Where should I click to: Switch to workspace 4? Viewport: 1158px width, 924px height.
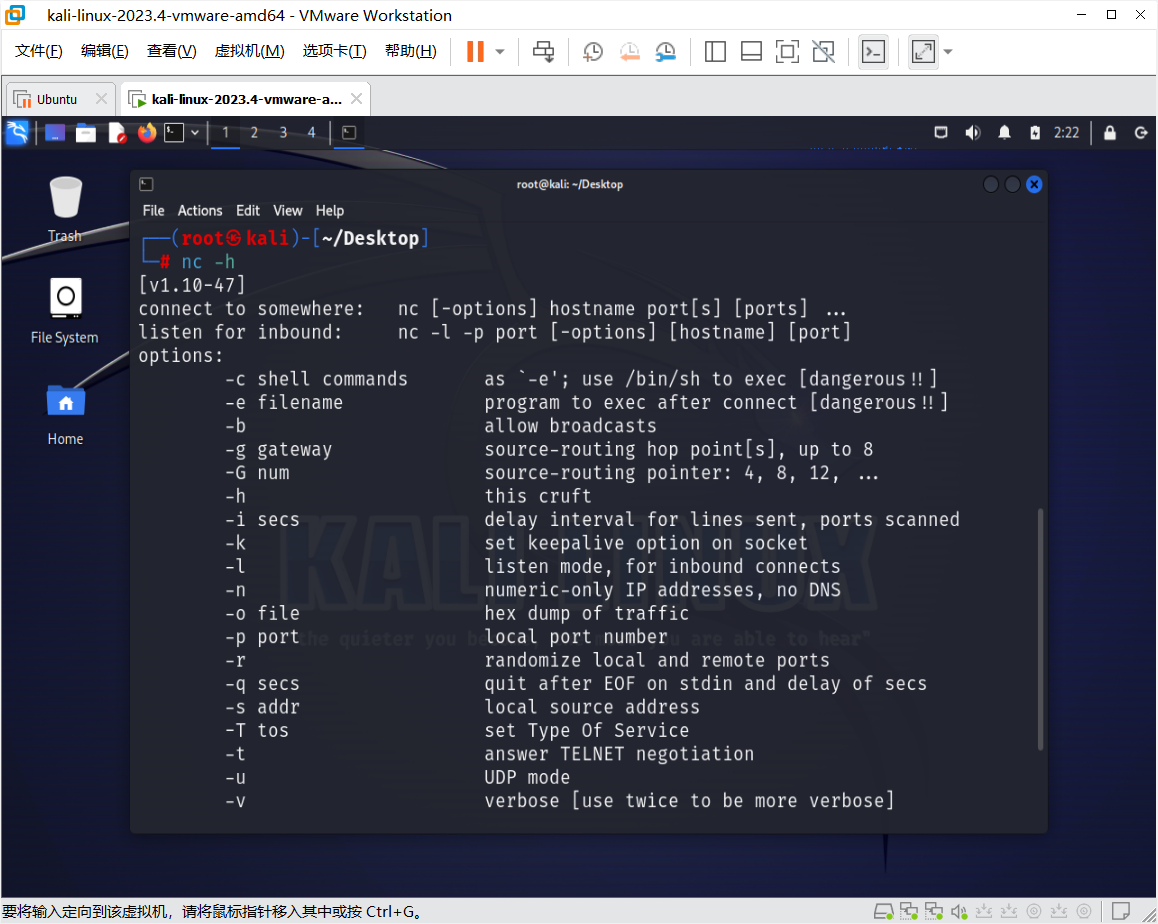(x=312, y=133)
